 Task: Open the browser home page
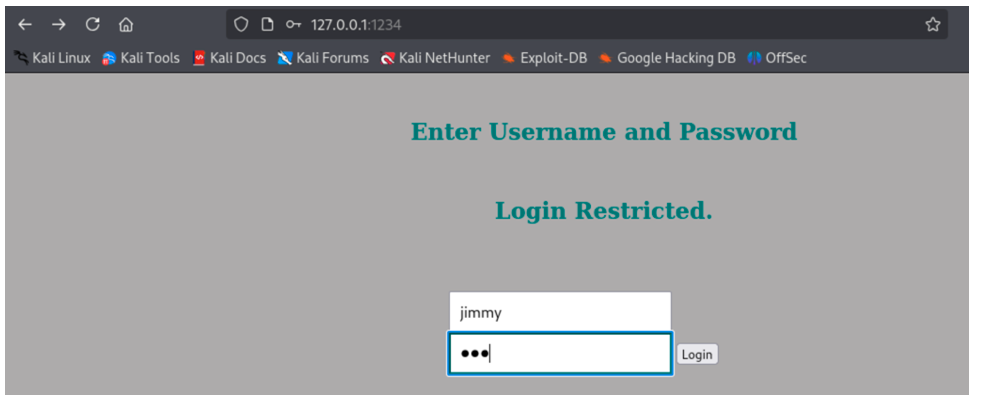126,24
